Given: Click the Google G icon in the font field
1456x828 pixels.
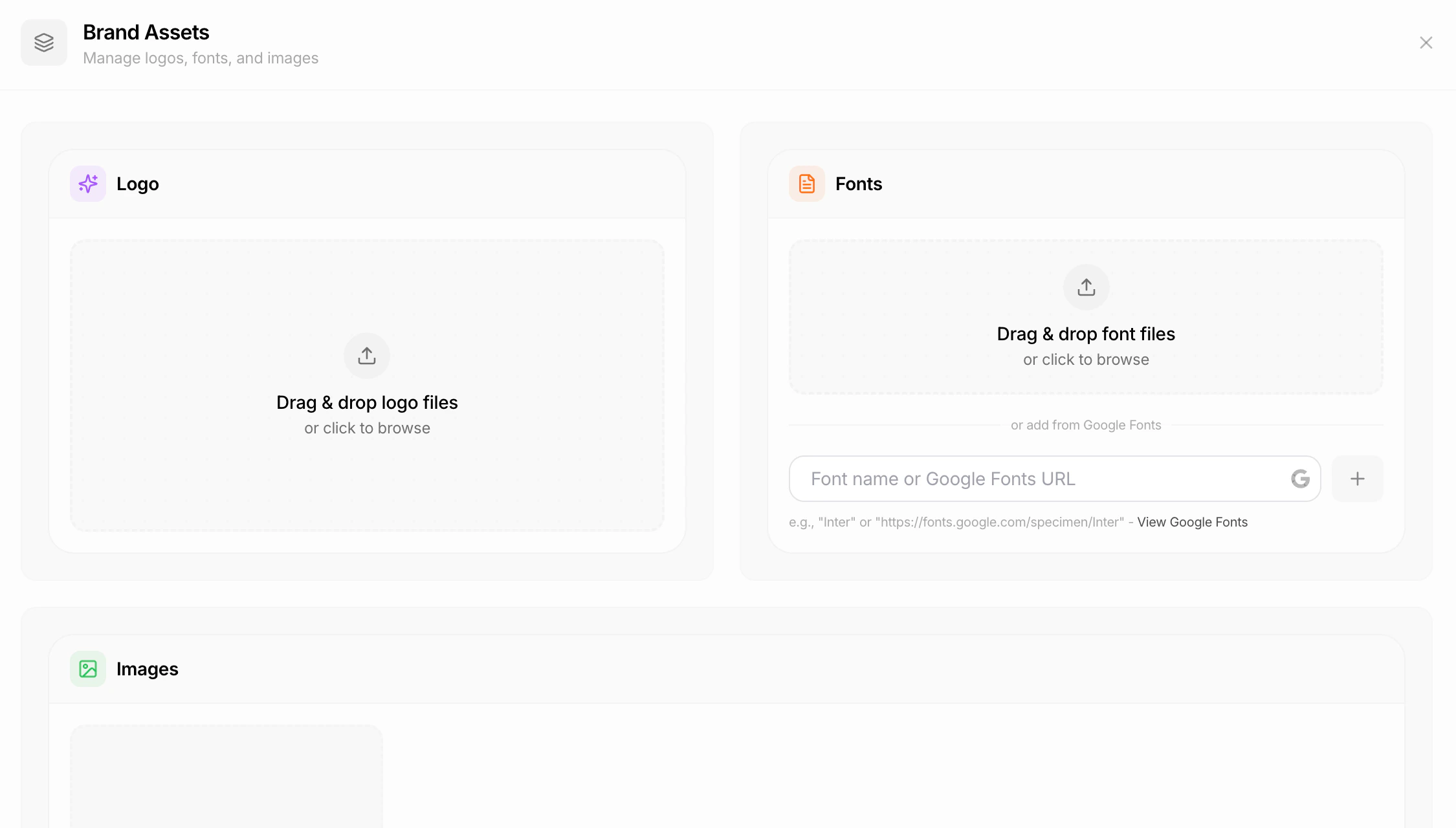Looking at the screenshot, I should coord(1300,479).
